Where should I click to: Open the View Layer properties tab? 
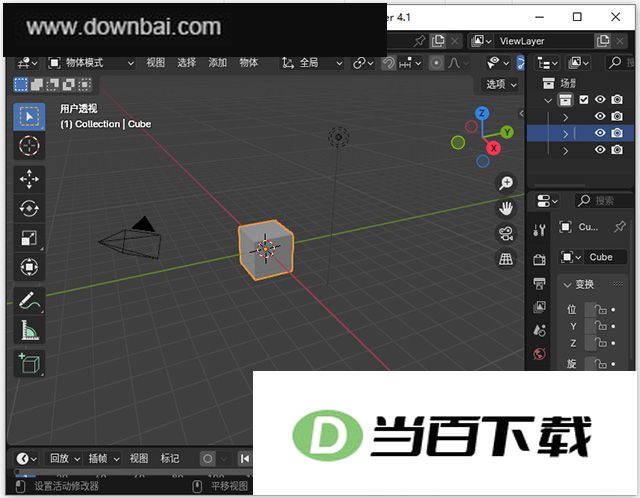(x=539, y=307)
